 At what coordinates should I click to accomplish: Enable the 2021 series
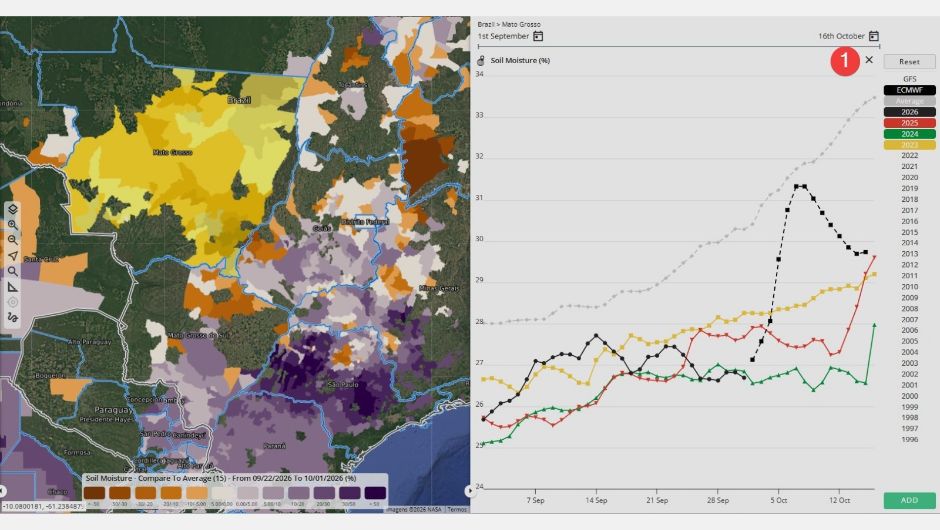pos(909,167)
